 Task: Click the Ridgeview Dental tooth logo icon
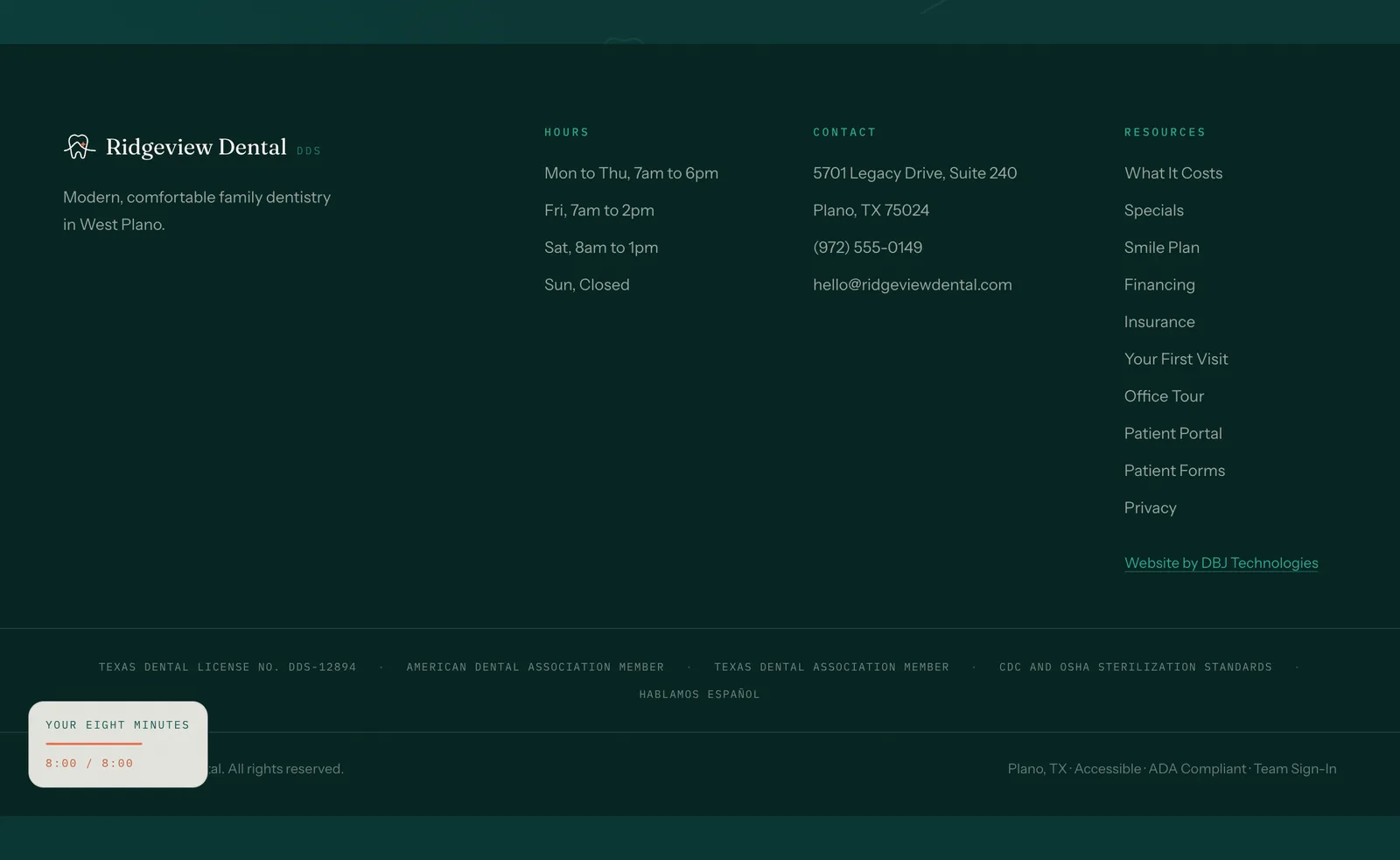[80, 146]
